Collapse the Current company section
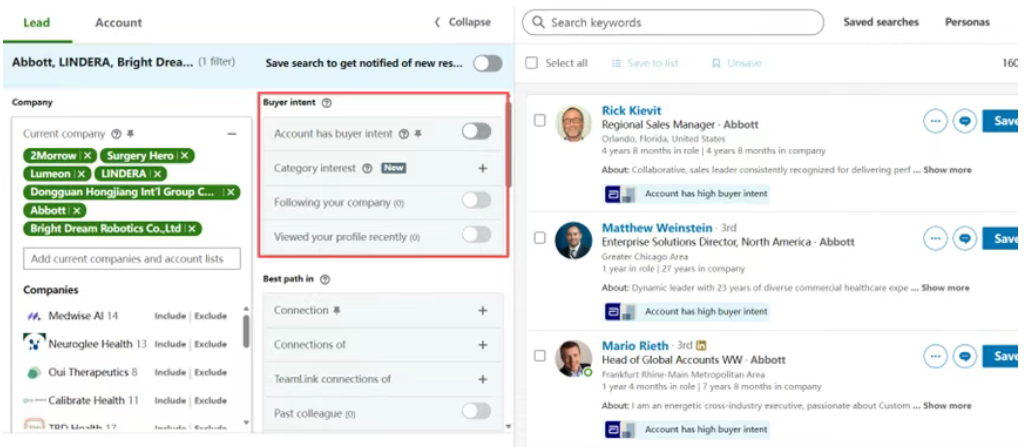The height and width of the screenshot is (447, 1032). (x=232, y=134)
